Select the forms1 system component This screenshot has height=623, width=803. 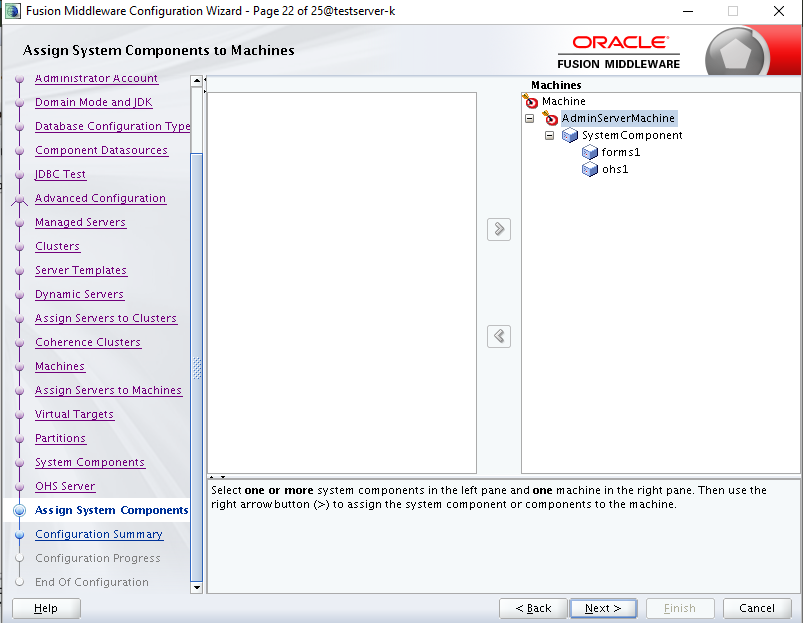click(621, 152)
